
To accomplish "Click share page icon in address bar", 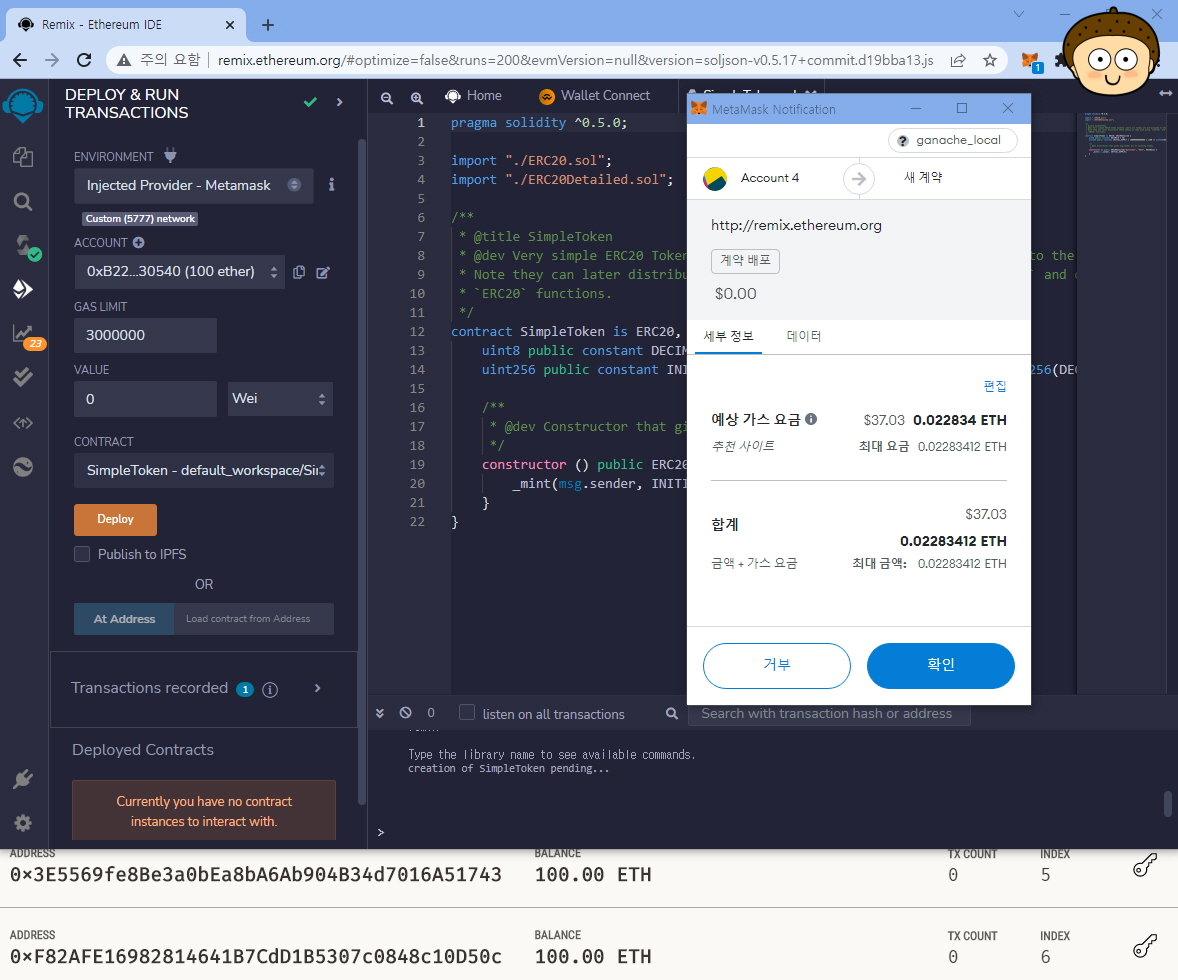I will coord(958,60).
